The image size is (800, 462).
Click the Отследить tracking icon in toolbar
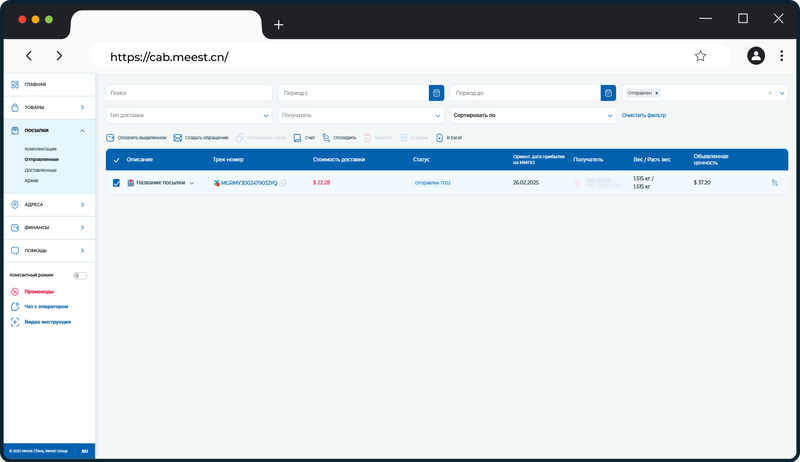coord(326,138)
